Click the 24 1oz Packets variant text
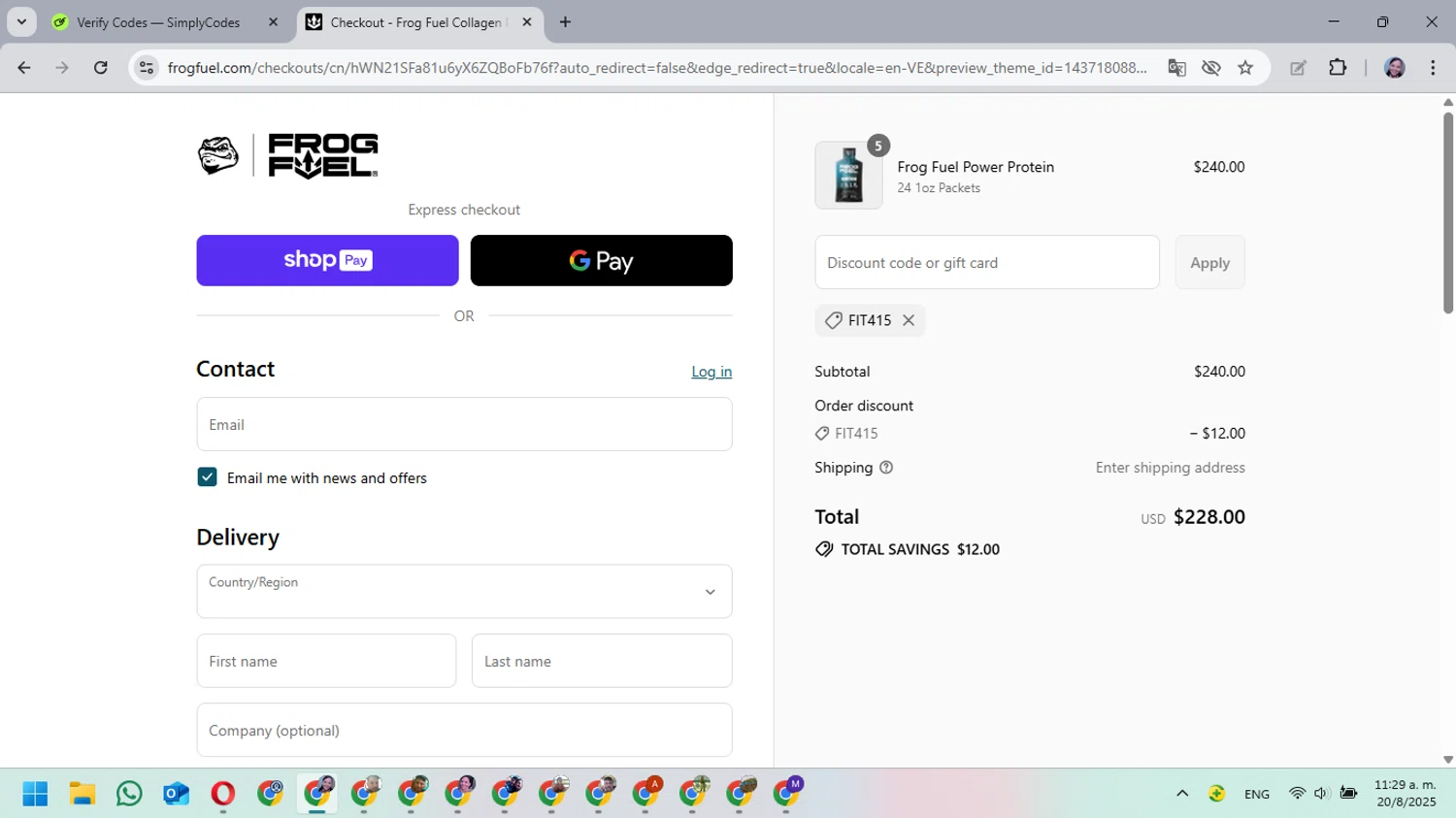 [939, 188]
